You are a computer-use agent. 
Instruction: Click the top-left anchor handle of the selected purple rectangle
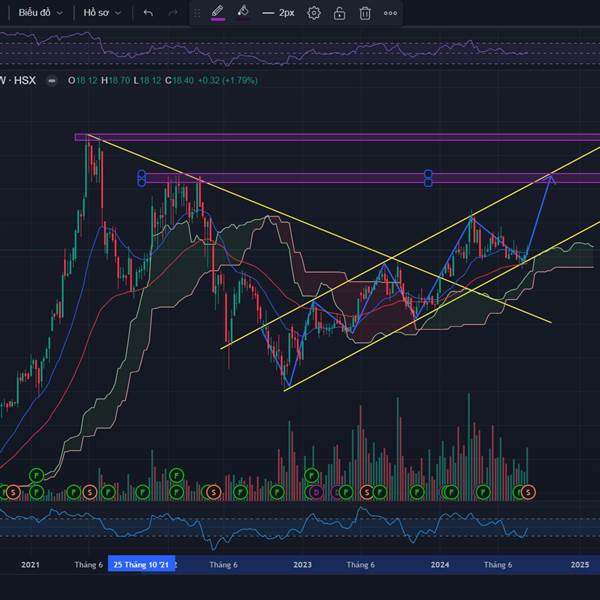pyautogui.click(x=141, y=174)
